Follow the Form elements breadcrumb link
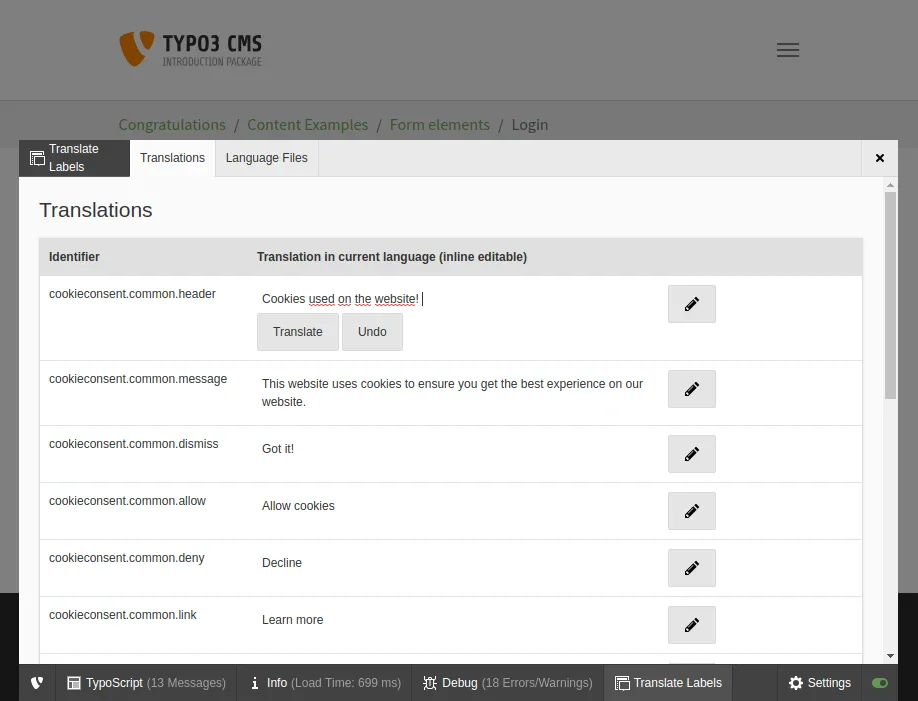The height and width of the screenshot is (701, 918). (440, 125)
